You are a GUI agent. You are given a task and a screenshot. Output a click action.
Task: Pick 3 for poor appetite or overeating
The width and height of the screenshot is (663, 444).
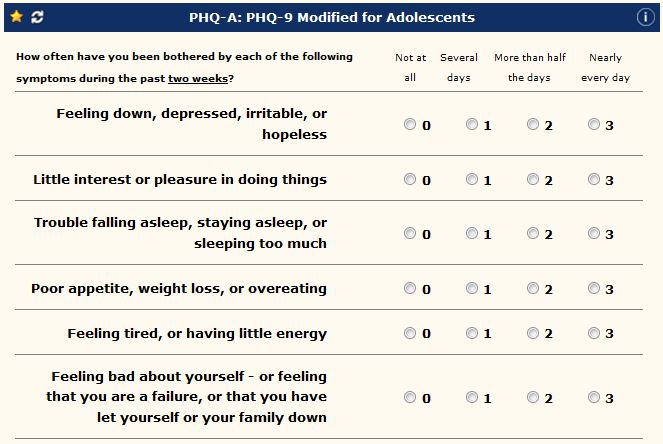594,289
